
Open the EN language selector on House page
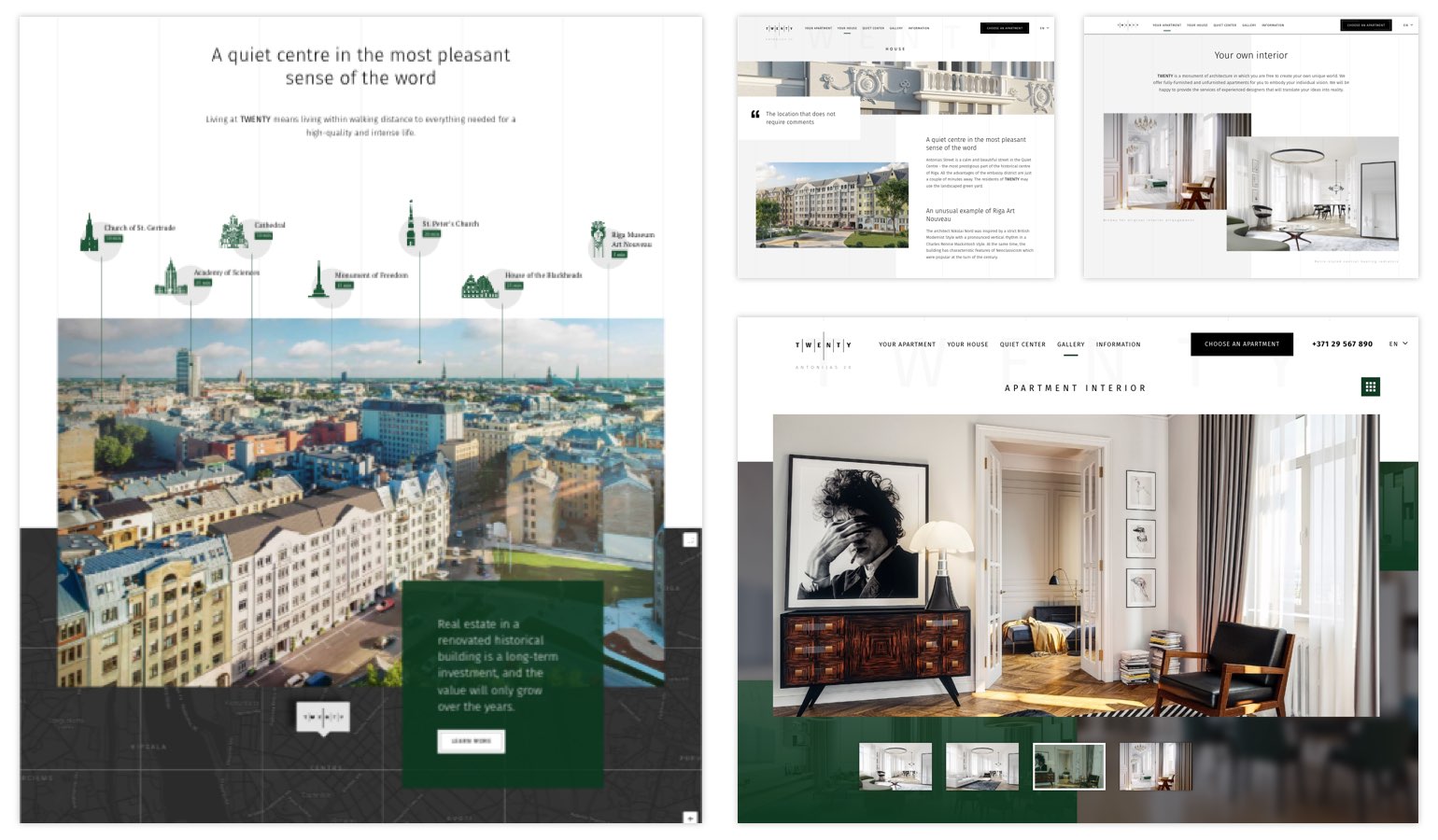click(1044, 28)
